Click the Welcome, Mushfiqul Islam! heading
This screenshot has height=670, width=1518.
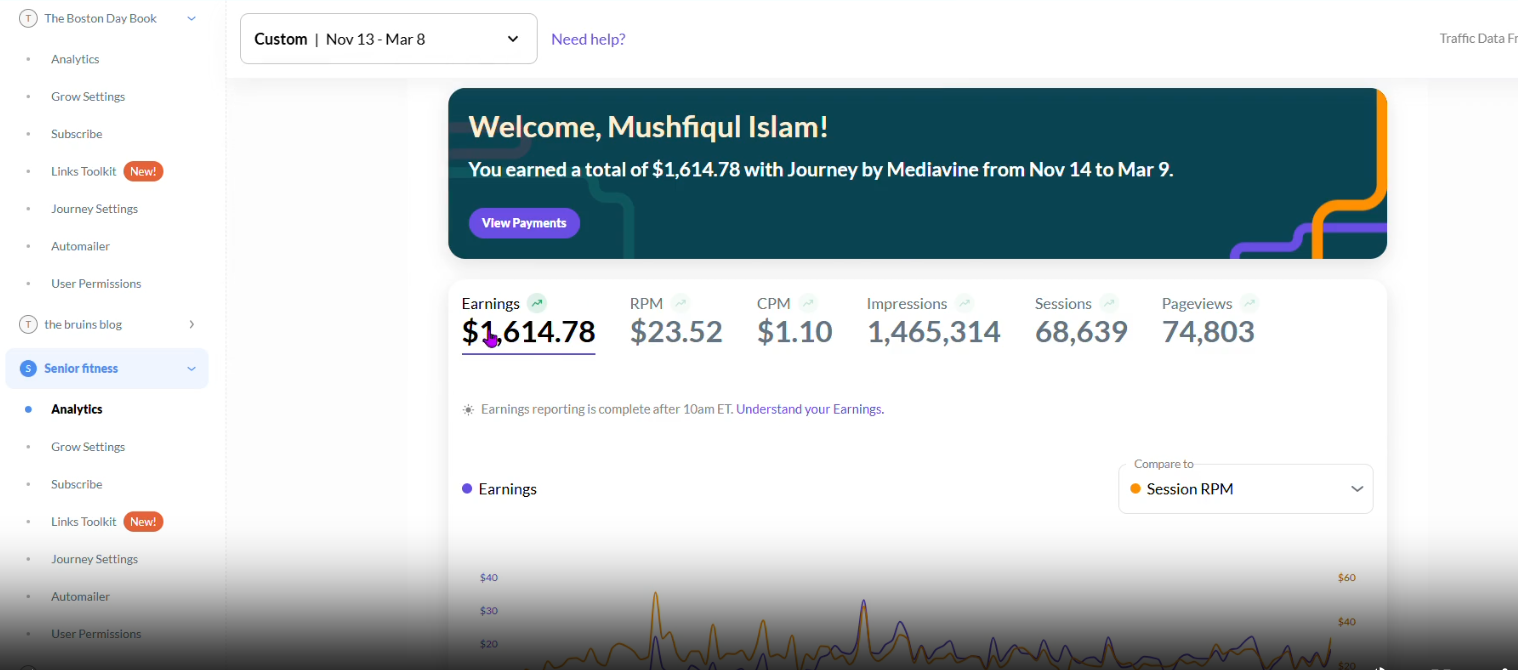[x=648, y=127]
